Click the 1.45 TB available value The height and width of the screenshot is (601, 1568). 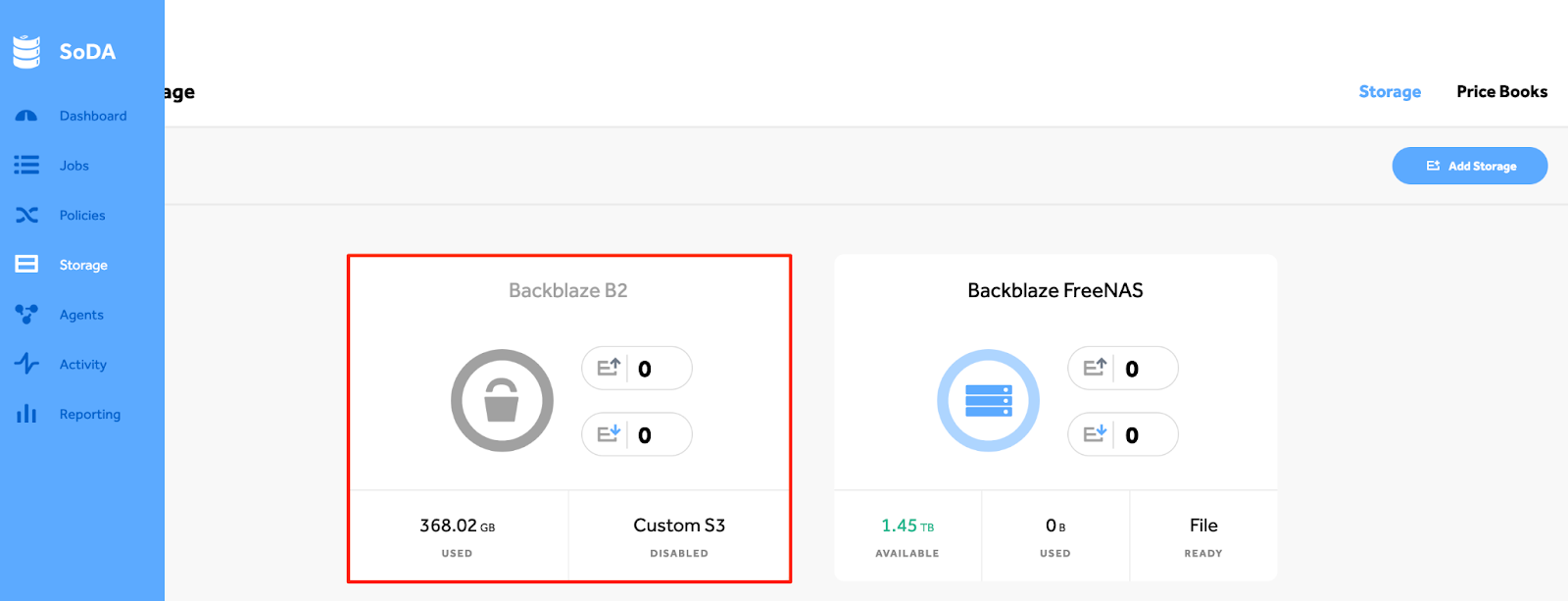tap(907, 526)
